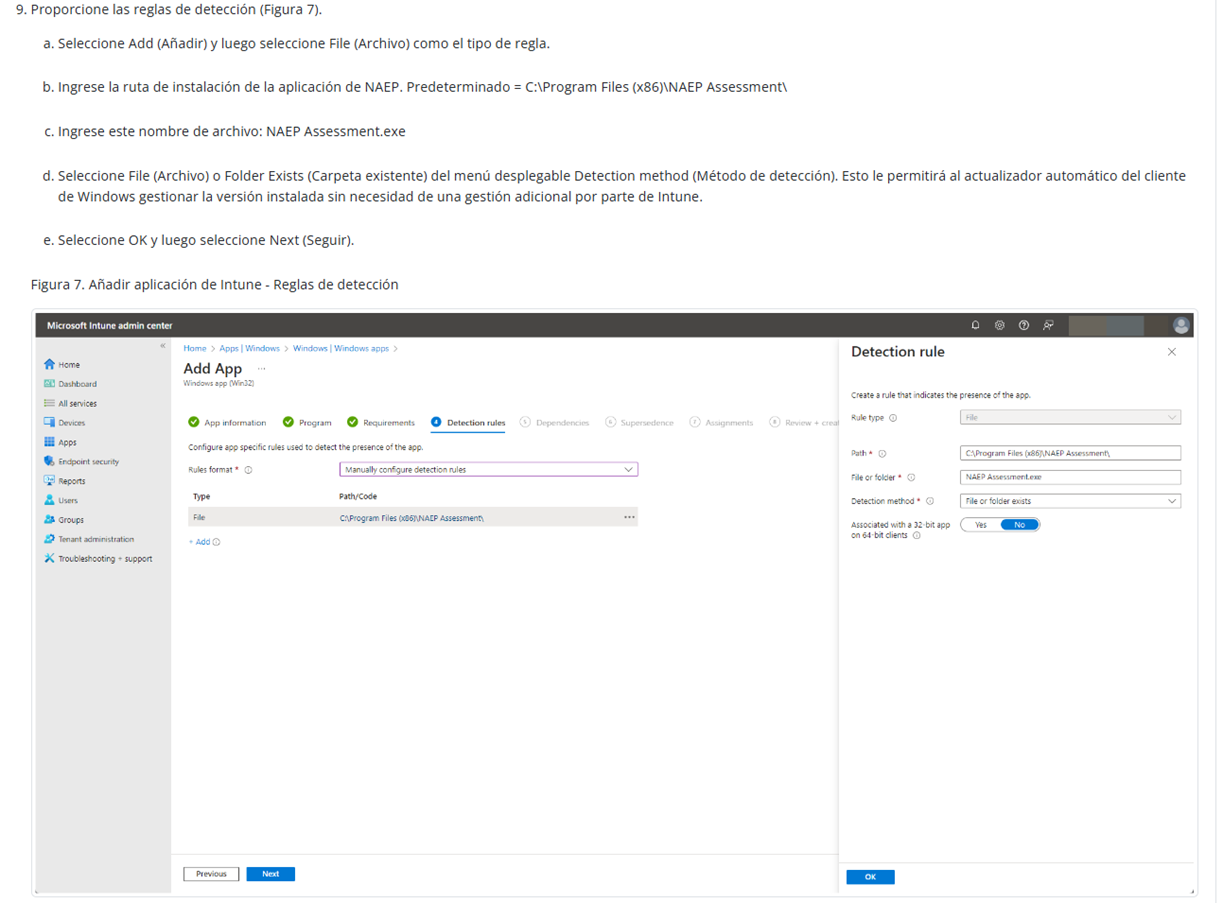Open the notifications bell icon
Screen dimensions: 1223x903
tap(975, 325)
